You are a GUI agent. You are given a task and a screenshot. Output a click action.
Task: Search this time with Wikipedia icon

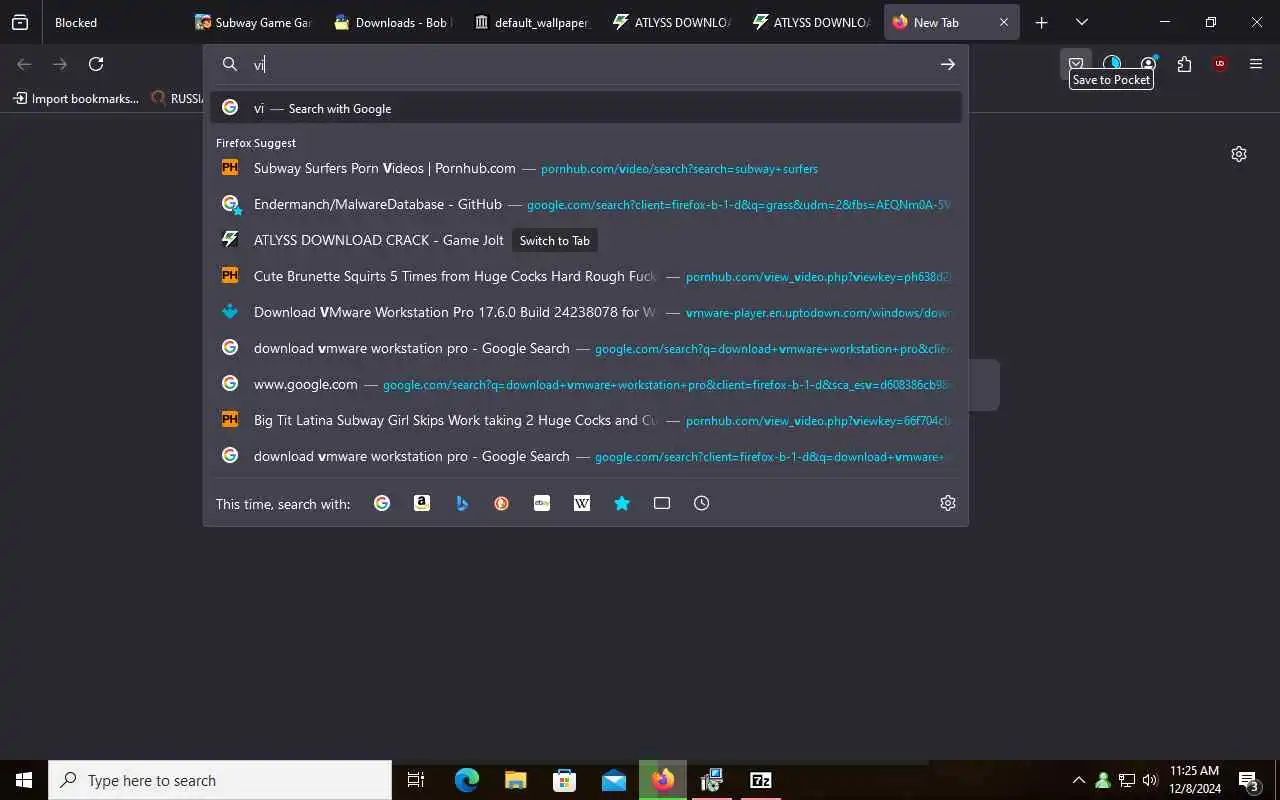coord(582,503)
